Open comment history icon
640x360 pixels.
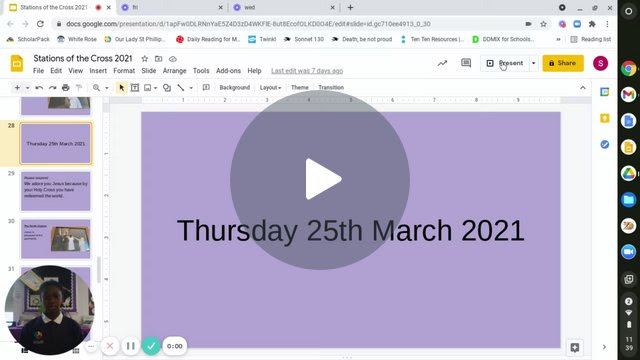point(466,63)
